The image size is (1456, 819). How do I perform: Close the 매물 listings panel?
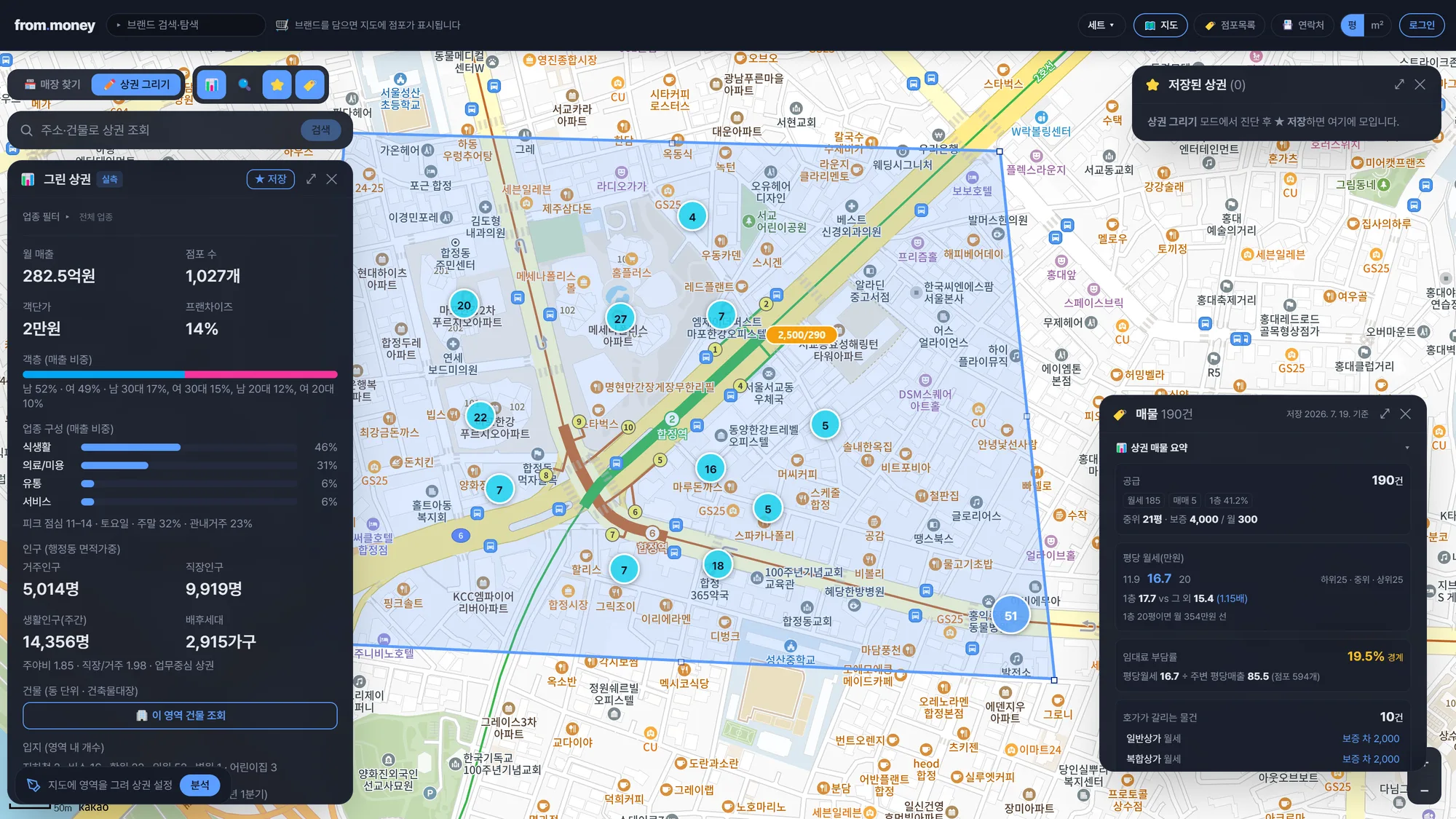point(1405,414)
